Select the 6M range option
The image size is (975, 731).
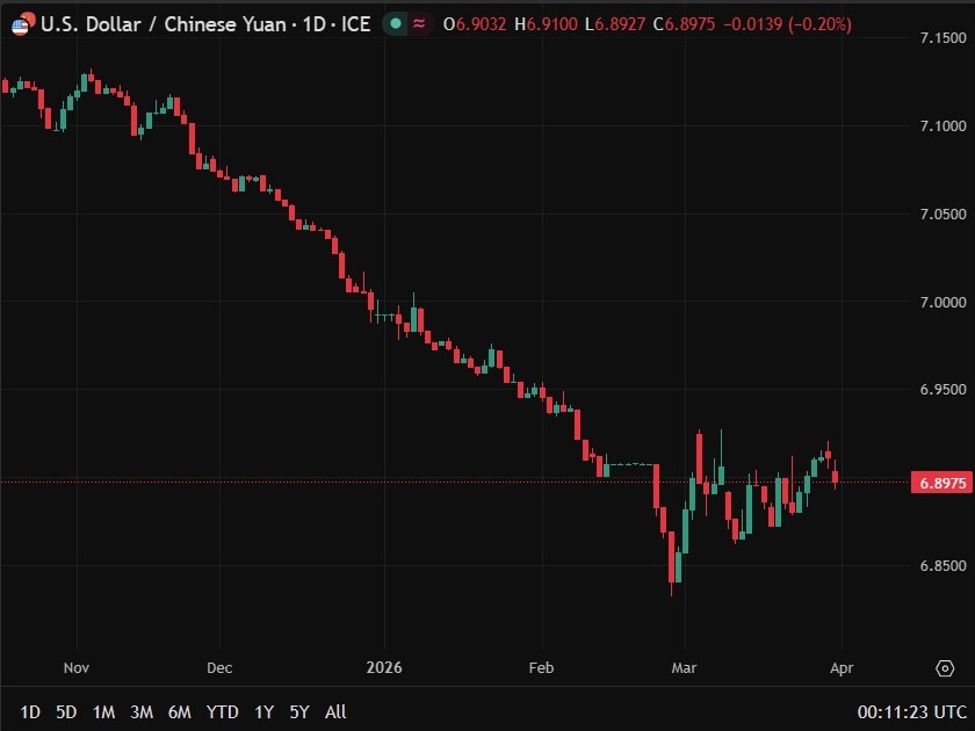click(180, 712)
